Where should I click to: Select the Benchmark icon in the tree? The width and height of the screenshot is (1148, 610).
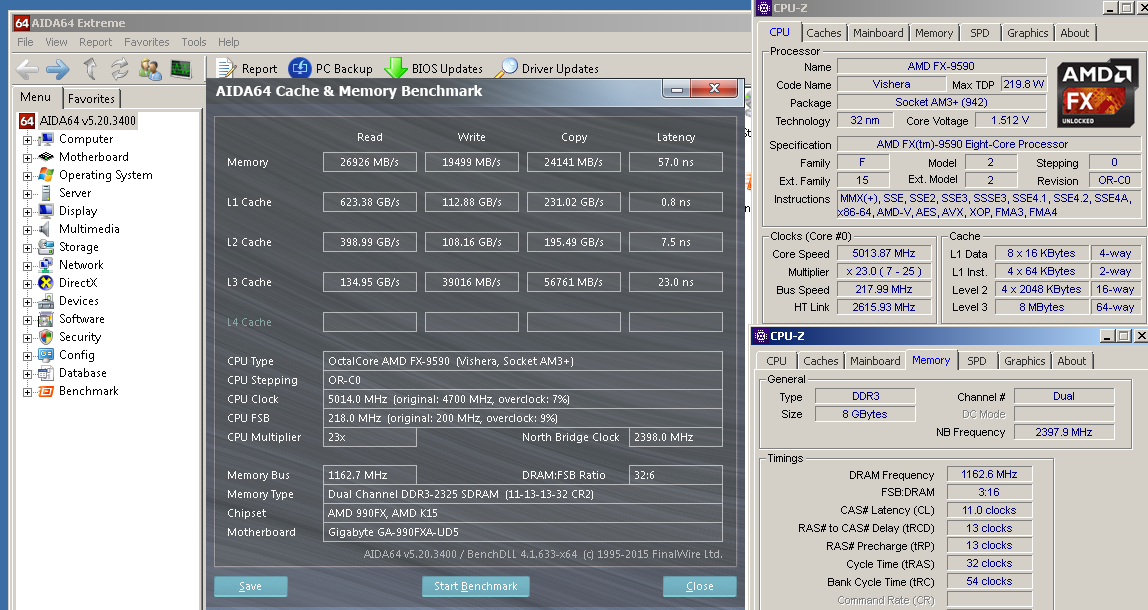point(46,391)
